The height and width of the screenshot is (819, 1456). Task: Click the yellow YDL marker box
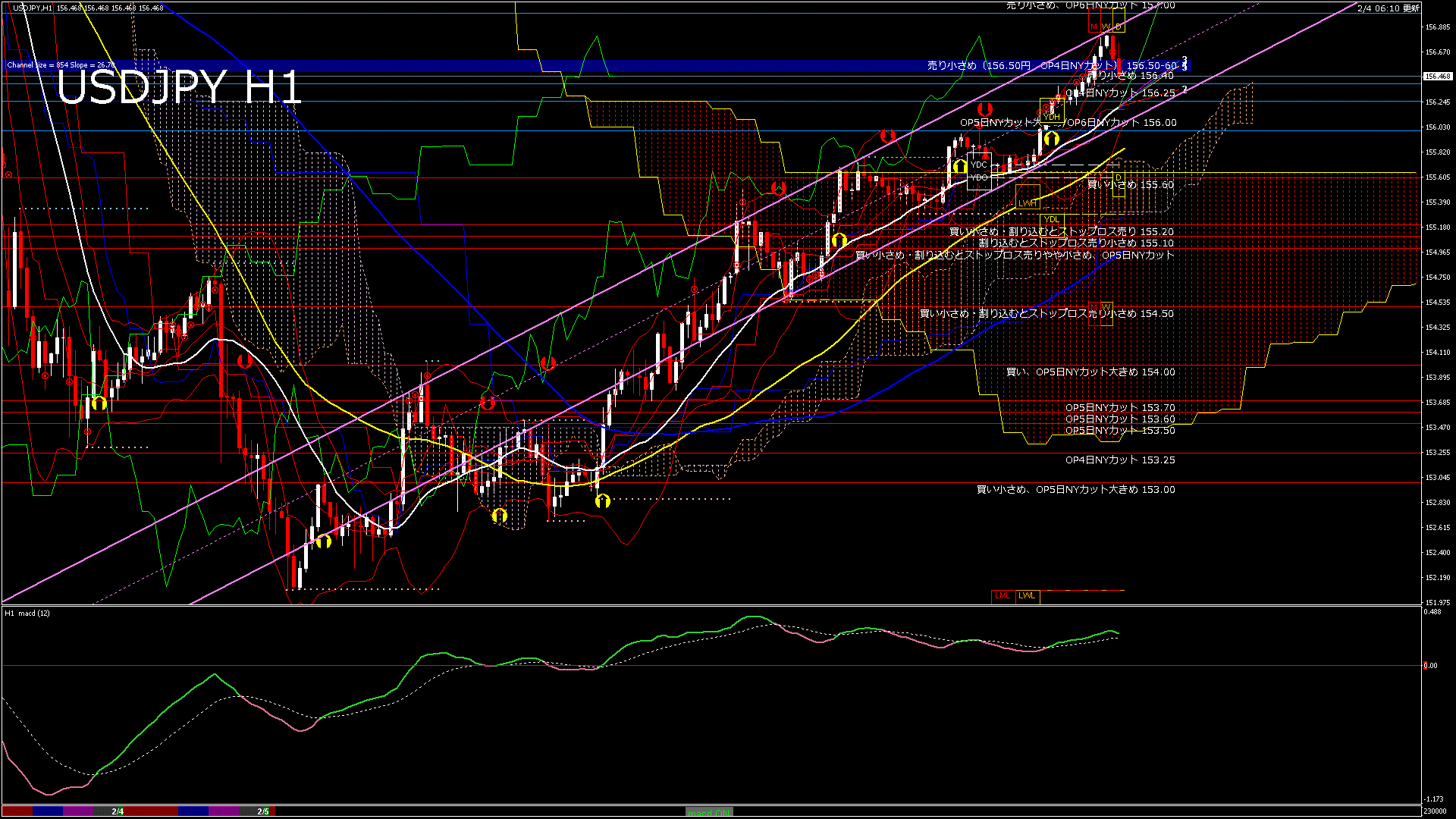point(1051,220)
